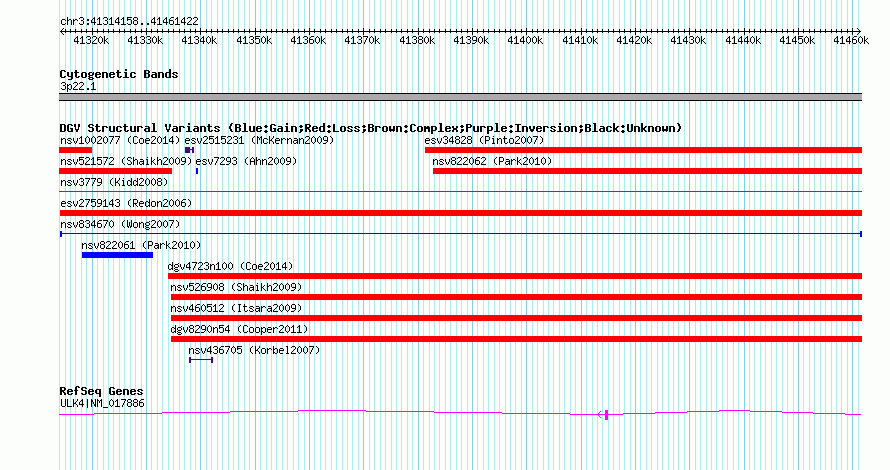Open variant label esv2759143 (Redon2006)

pos(126,203)
